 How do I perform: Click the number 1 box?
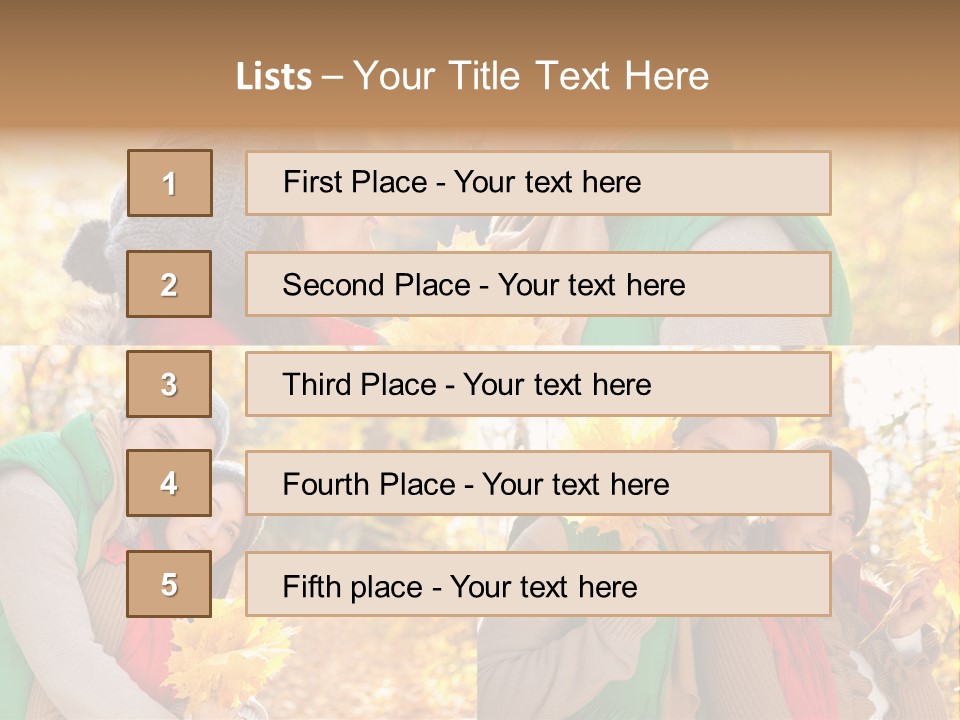(x=169, y=183)
